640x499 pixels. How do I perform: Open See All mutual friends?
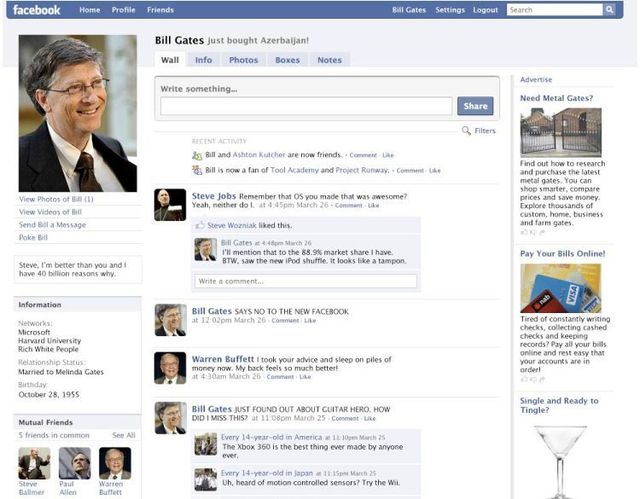tap(124, 435)
